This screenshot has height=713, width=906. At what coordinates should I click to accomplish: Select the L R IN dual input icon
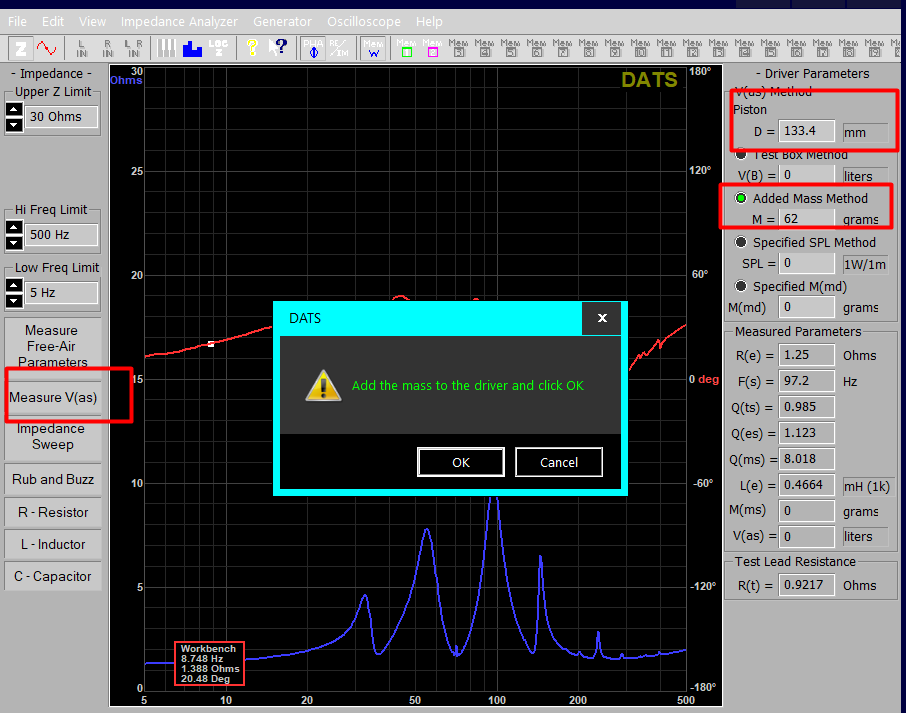tap(133, 48)
